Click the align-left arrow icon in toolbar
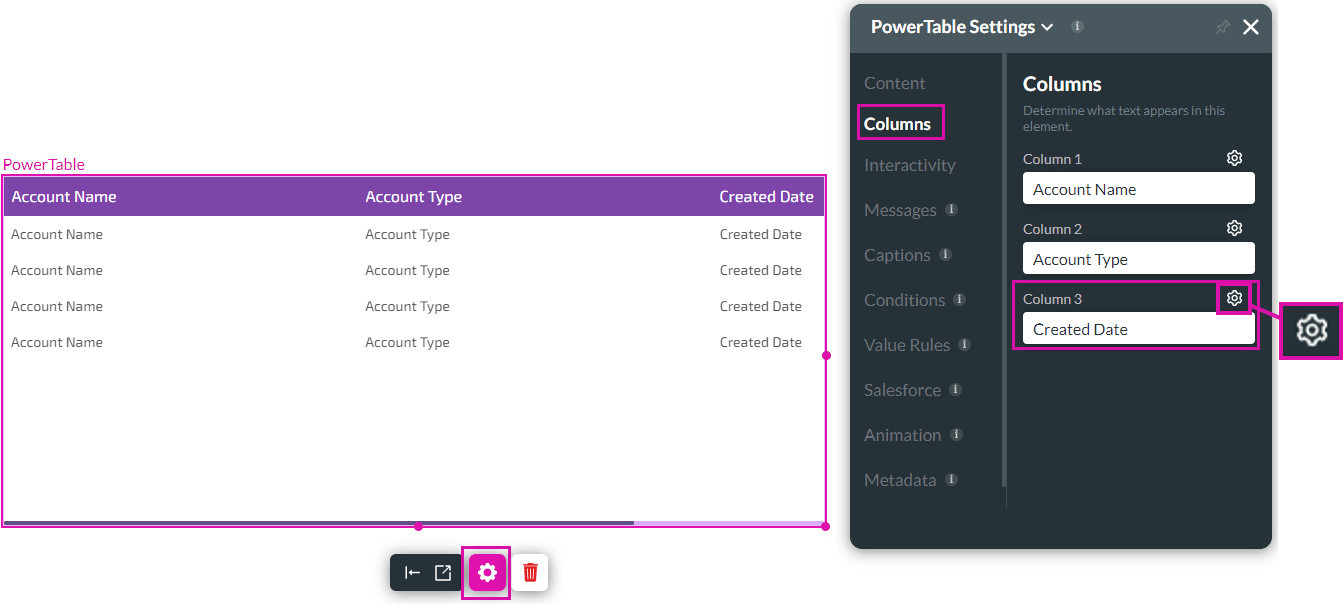This screenshot has height=604, width=1343. pos(412,572)
